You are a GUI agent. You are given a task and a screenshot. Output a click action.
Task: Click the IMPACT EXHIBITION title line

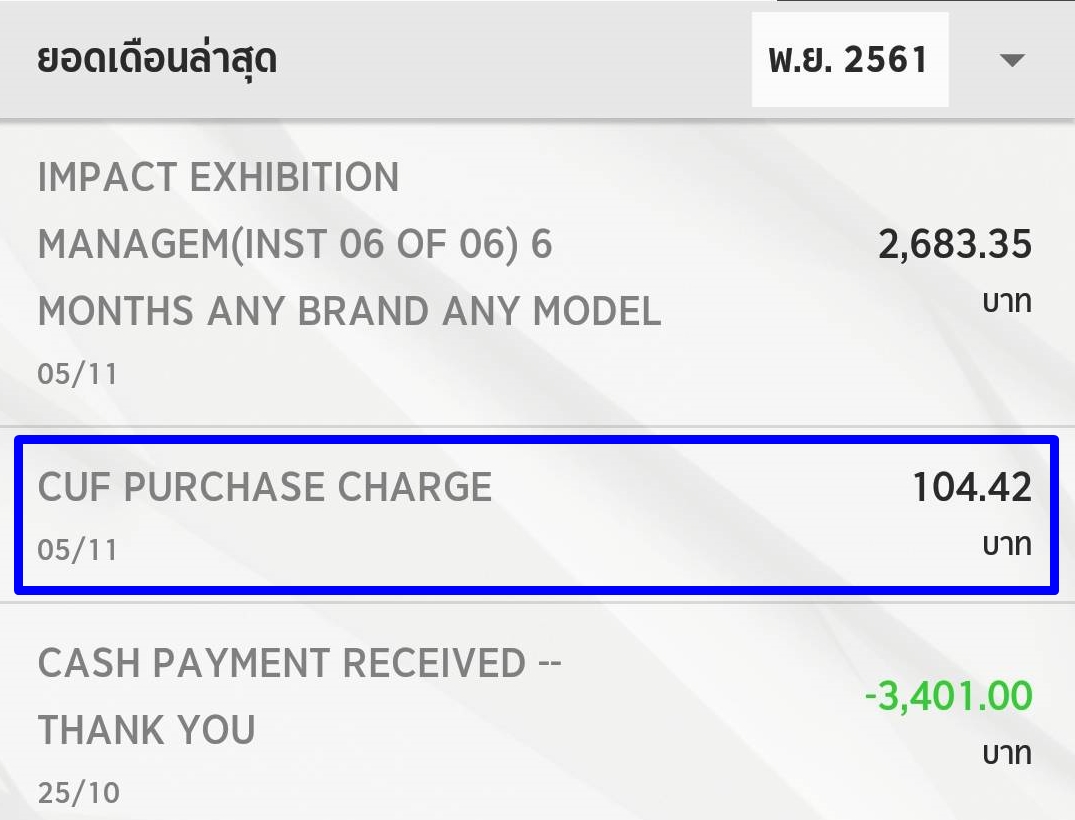pyautogui.click(x=218, y=179)
